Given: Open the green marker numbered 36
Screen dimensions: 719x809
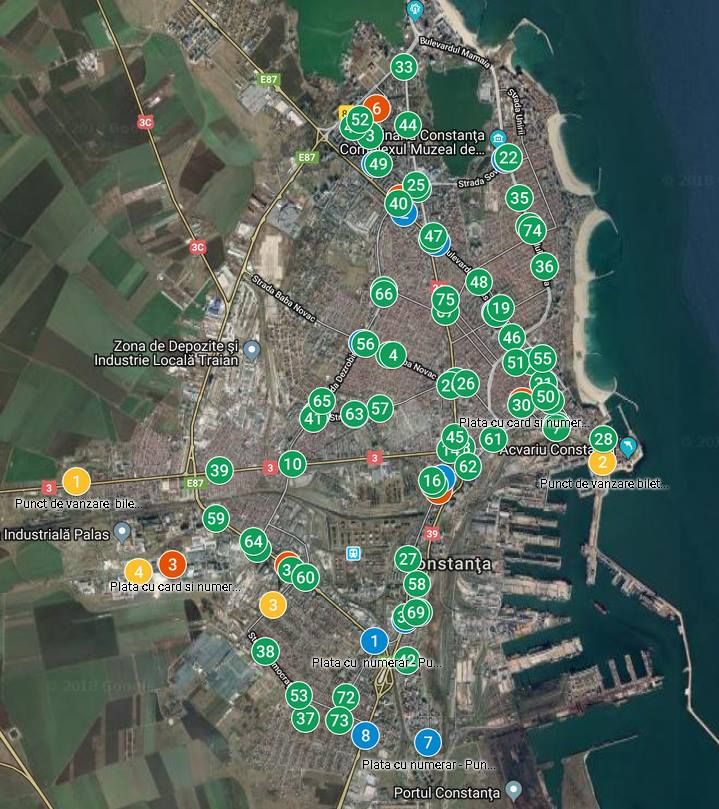Looking at the screenshot, I should (x=544, y=266).
